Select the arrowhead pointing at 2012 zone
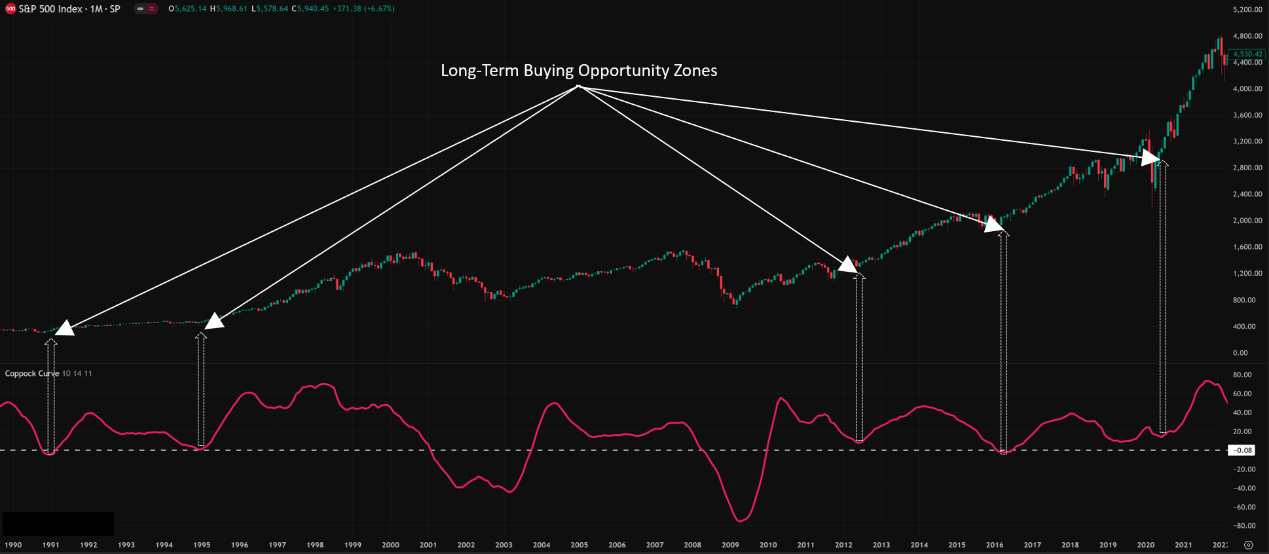This screenshot has height=554, width=1269. coord(848,265)
